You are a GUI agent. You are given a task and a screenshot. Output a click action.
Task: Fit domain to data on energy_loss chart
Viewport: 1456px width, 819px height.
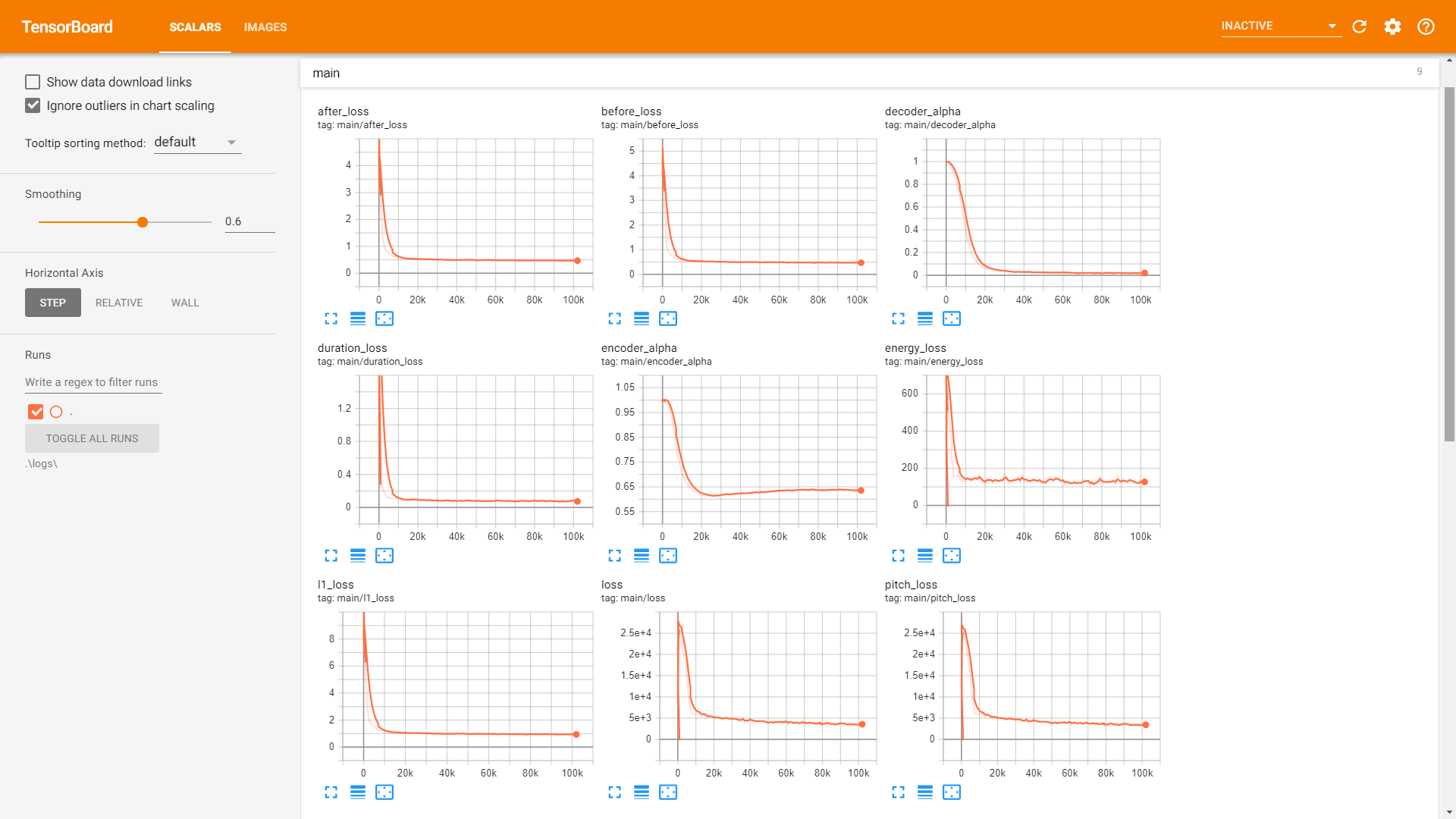tap(952, 556)
